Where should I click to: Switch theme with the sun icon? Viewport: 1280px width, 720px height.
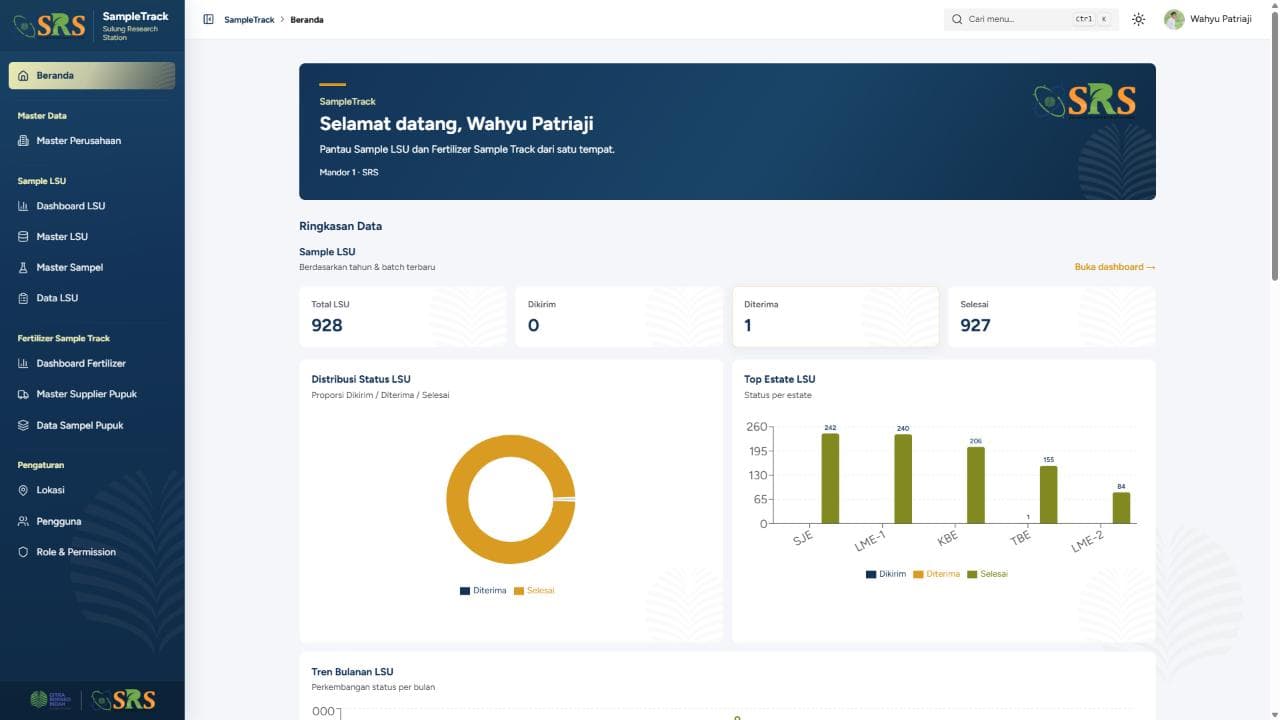1138,19
